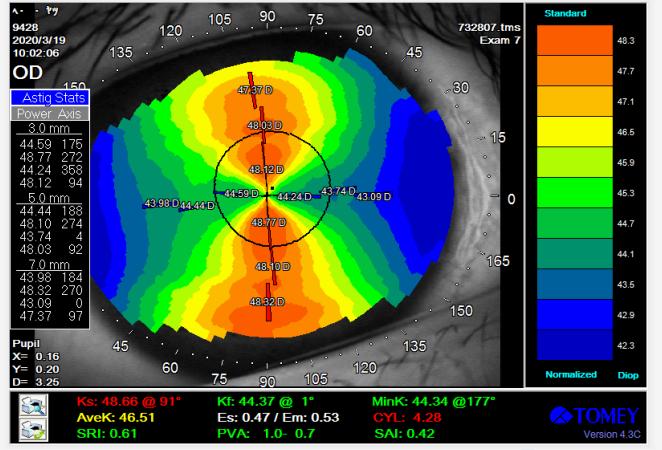Screen dimensions: 662x450
Task: Click the printer icon with green check
Action: pos(33,430)
